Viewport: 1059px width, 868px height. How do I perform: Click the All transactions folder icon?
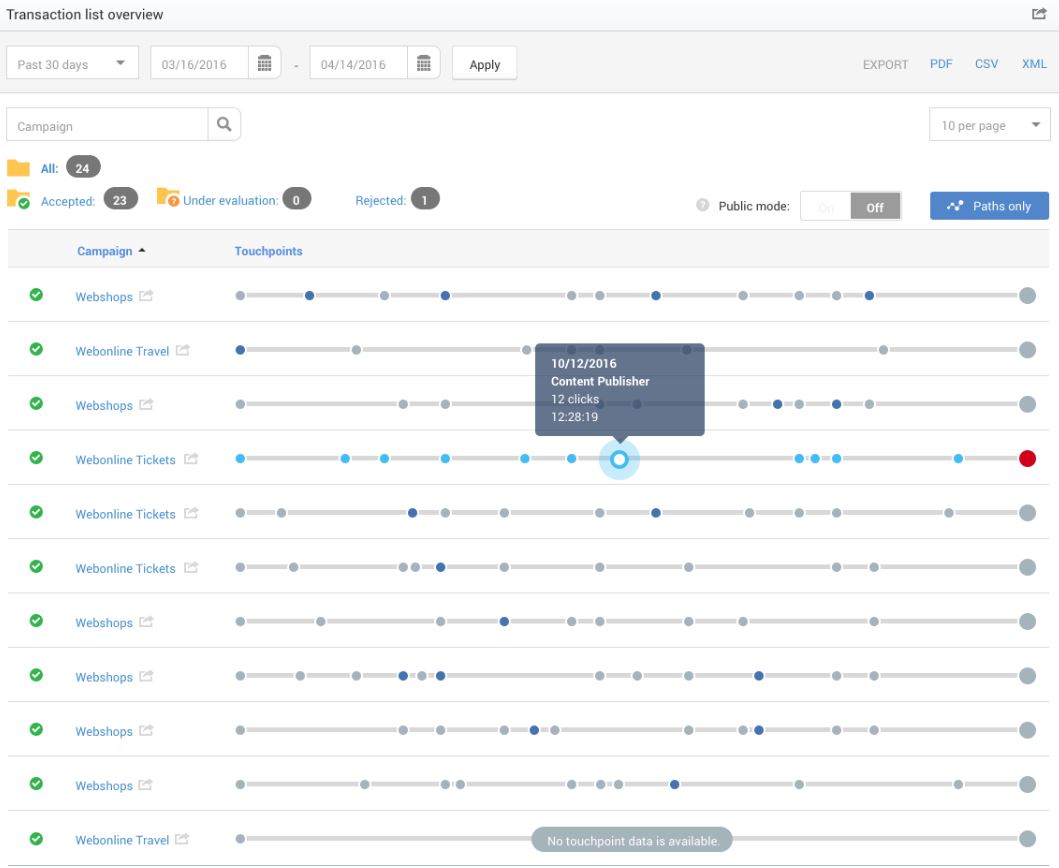[x=19, y=168]
